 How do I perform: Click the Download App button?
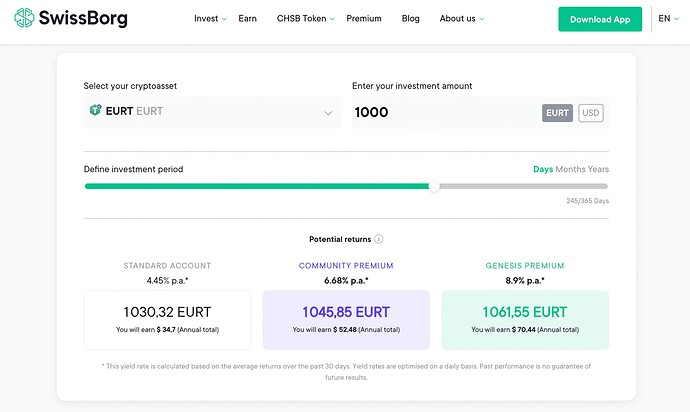(600, 19)
